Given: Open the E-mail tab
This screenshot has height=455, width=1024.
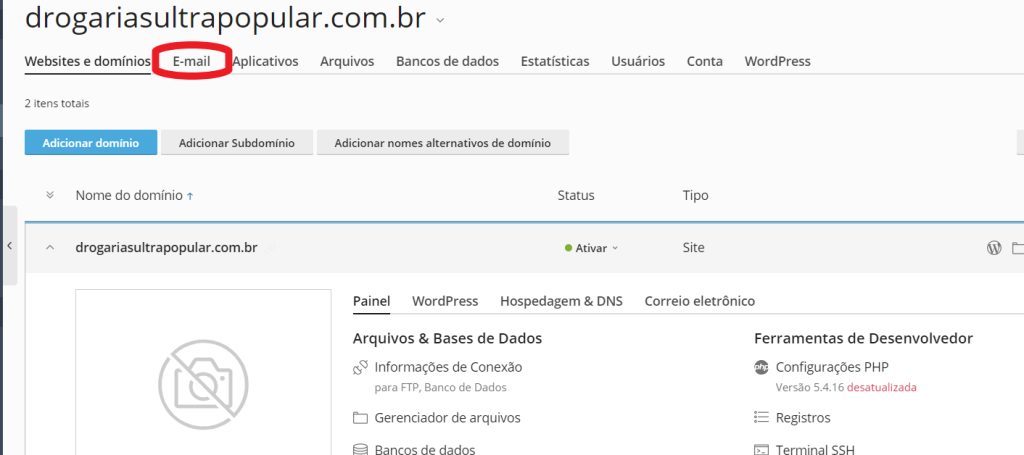Looking at the screenshot, I should coord(191,61).
